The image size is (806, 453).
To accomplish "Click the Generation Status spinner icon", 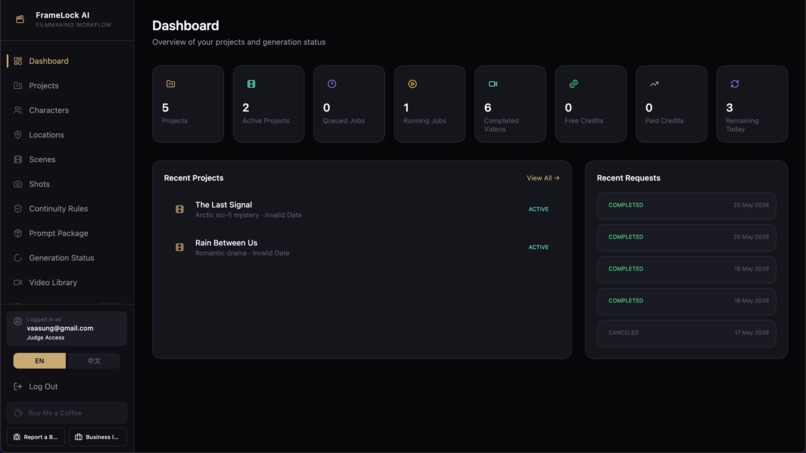I will pos(18,258).
